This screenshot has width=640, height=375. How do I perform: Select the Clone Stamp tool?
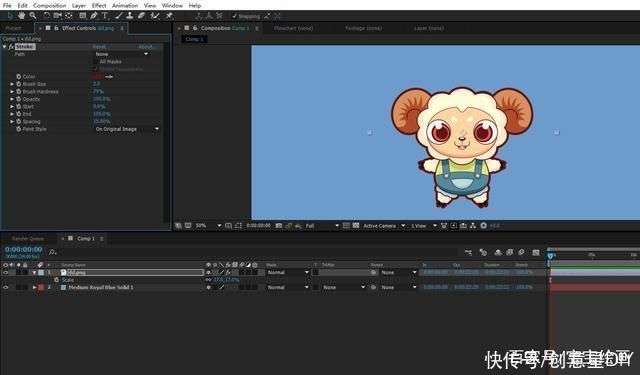[x=130, y=16]
